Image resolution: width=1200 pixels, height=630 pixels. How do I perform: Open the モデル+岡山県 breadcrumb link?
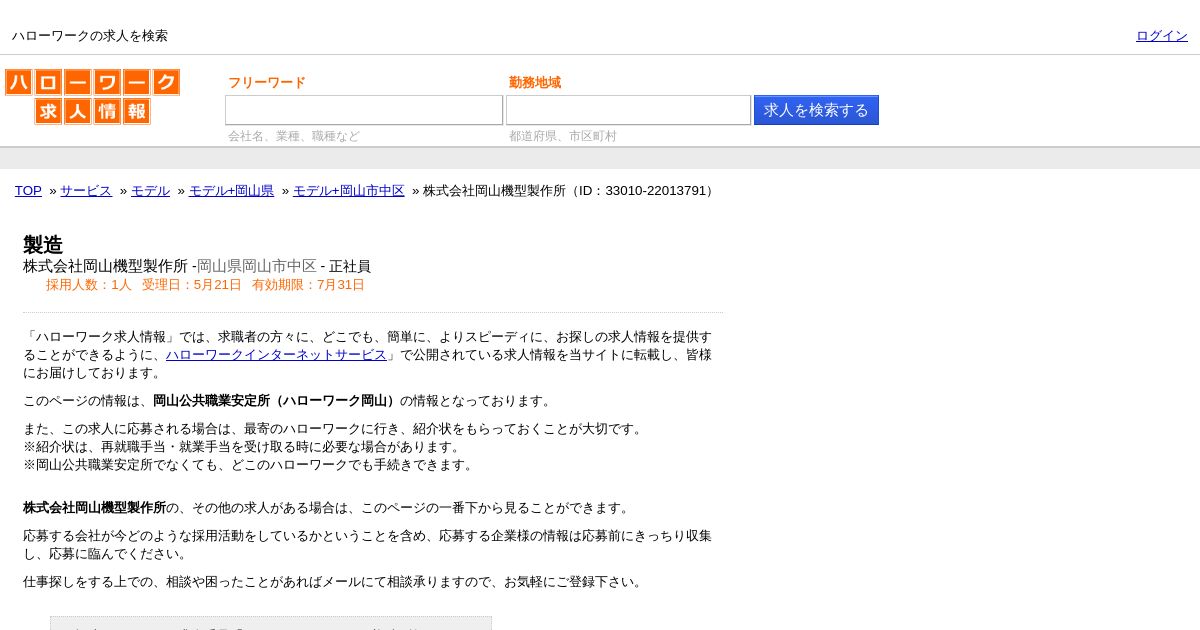(231, 191)
